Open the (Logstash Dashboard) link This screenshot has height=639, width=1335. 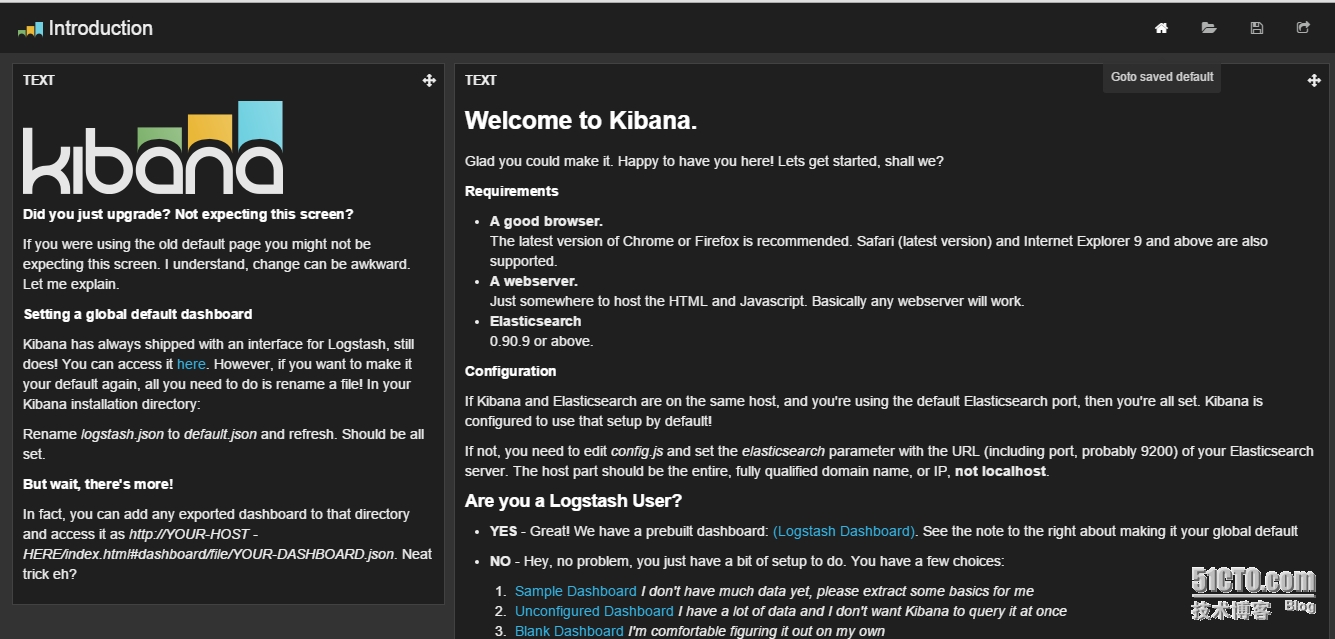coord(844,531)
